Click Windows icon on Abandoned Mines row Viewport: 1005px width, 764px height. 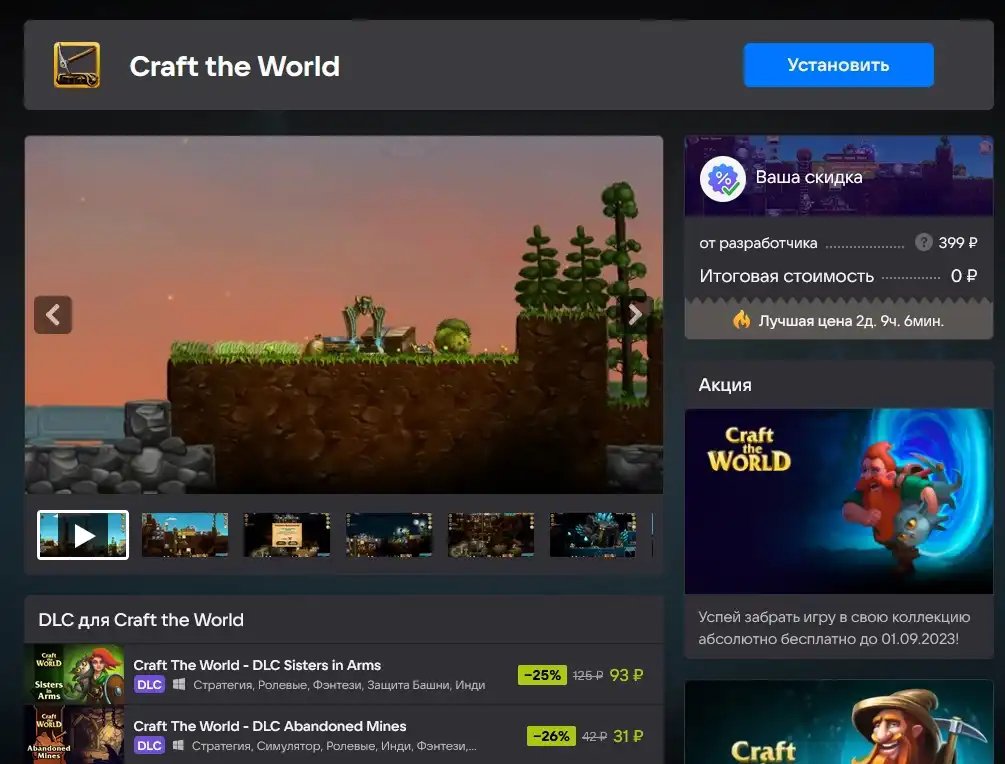click(179, 745)
